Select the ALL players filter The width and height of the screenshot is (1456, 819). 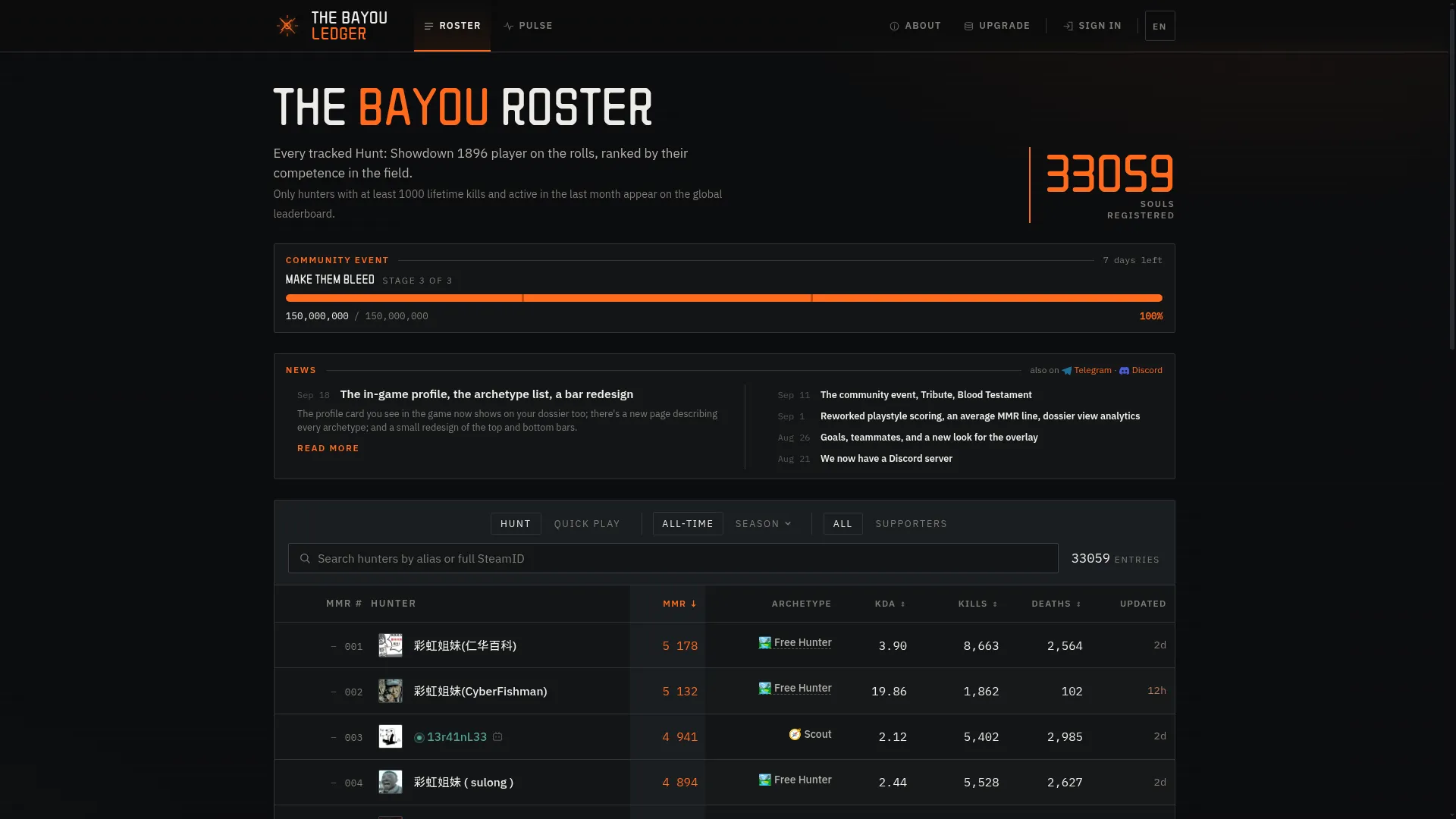[x=843, y=524]
